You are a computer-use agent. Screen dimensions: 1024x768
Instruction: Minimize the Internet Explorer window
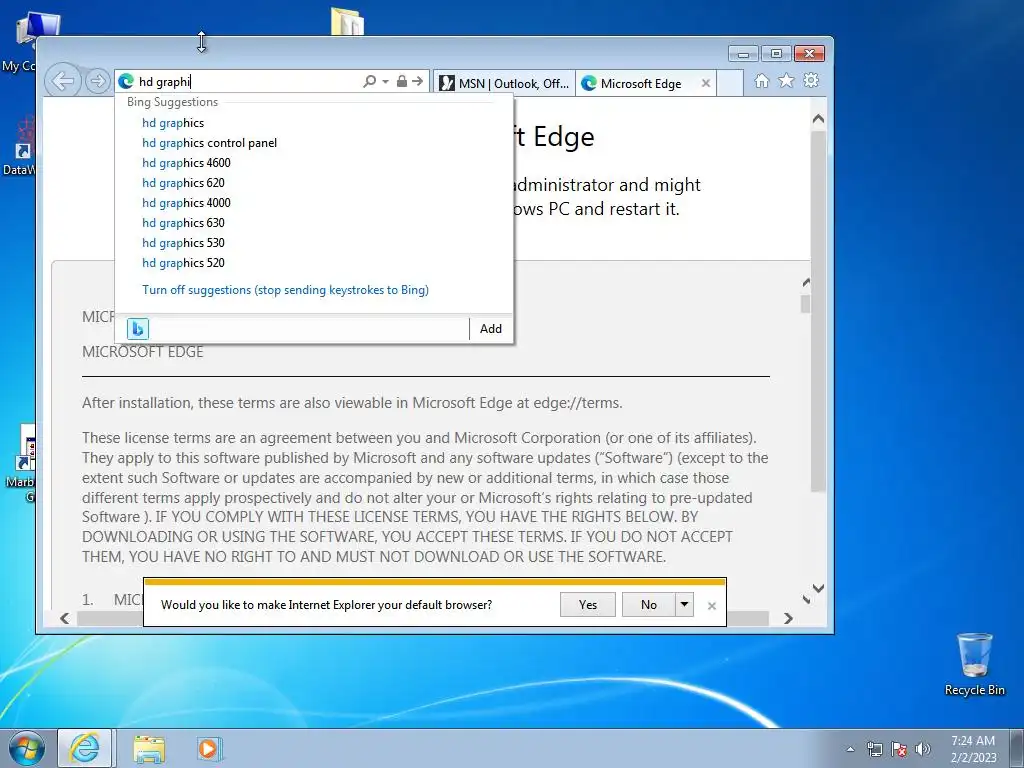[x=743, y=54]
